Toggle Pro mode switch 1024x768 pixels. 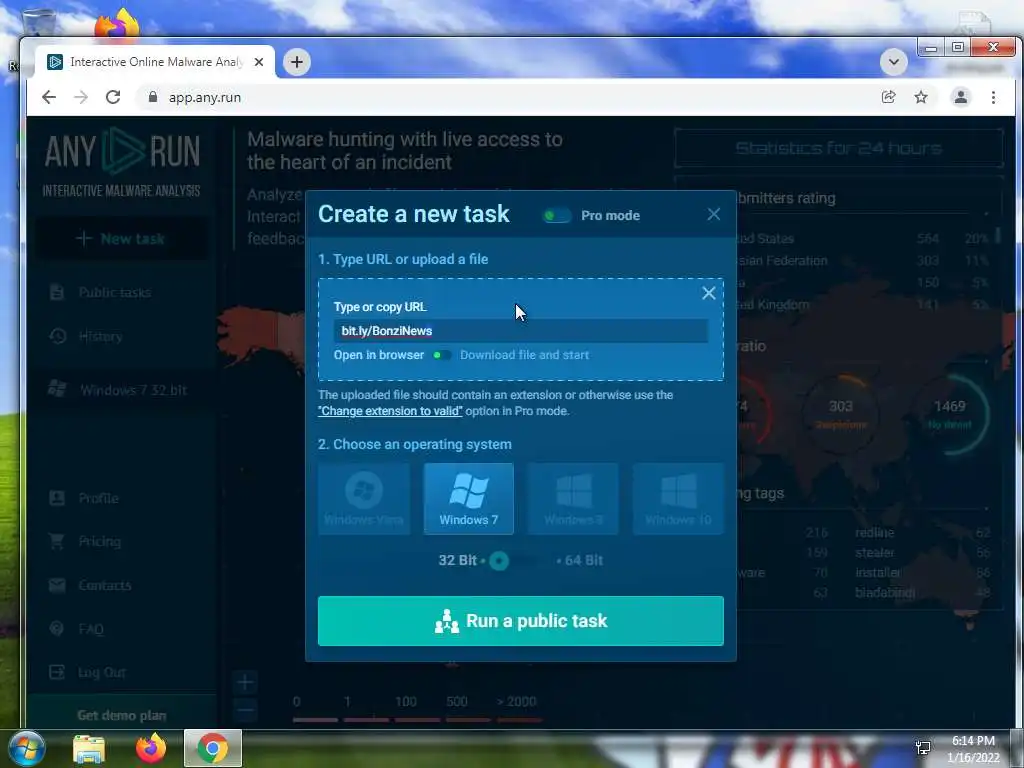[557, 216]
